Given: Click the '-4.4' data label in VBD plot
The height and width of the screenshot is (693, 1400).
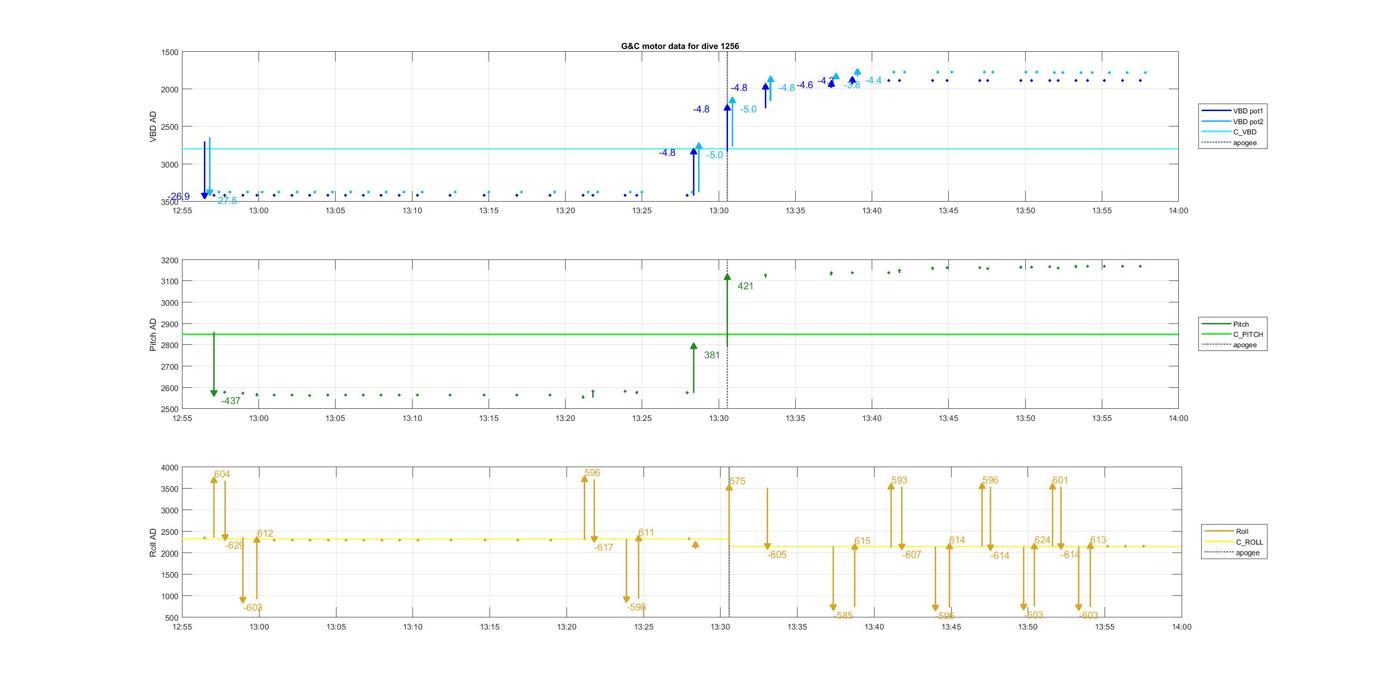Looking at the screenshot, I should click(874, 80).
